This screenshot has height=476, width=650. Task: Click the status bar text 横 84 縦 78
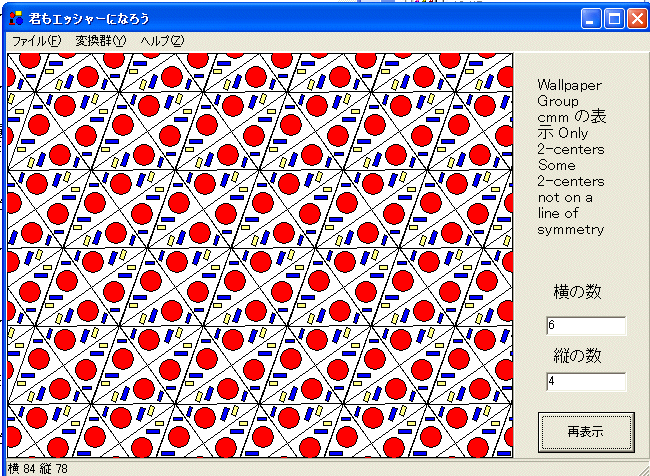tap(37, 469)
